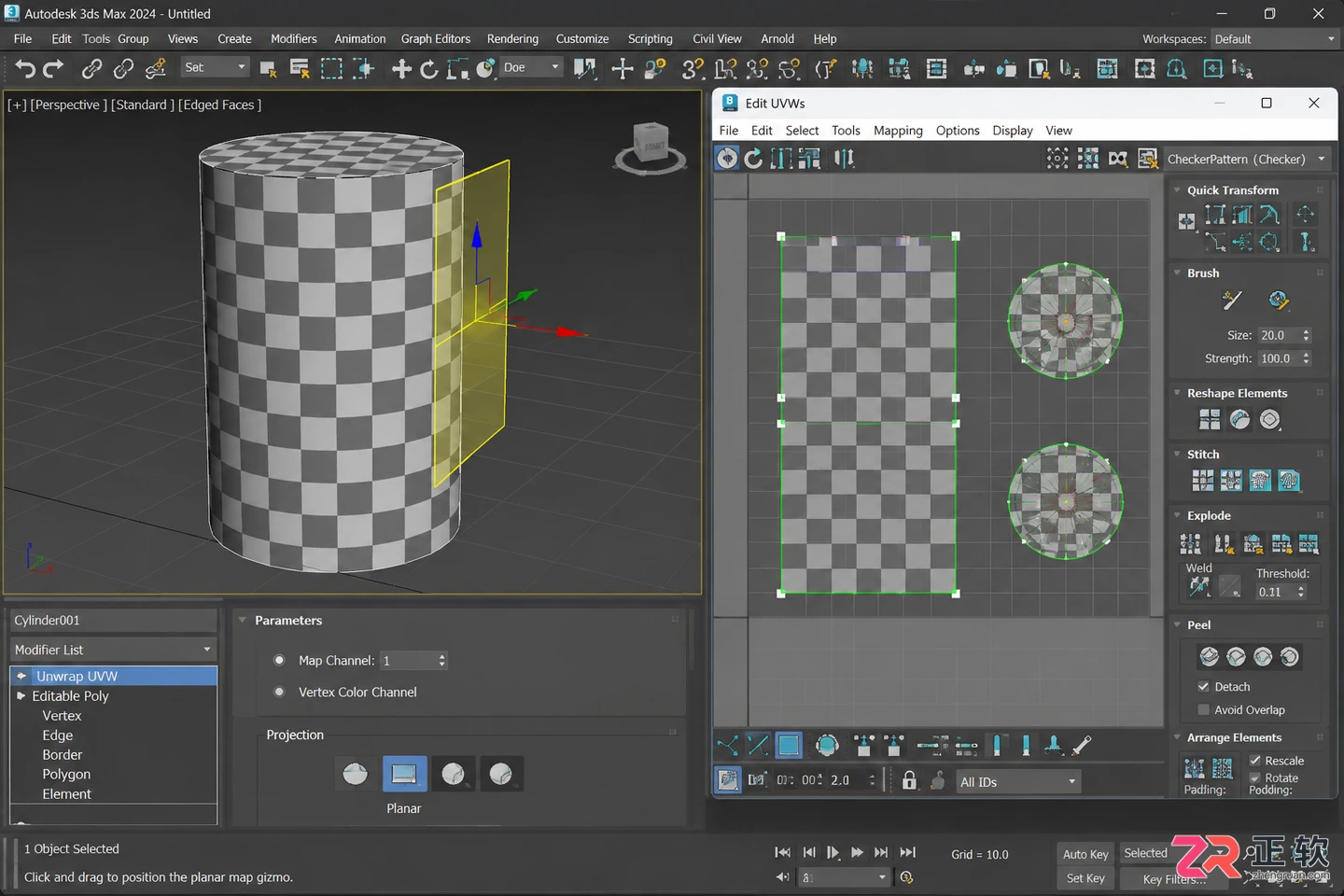Activate the Select and Move tool
The image size is (1344, 896).
point(401,68)
